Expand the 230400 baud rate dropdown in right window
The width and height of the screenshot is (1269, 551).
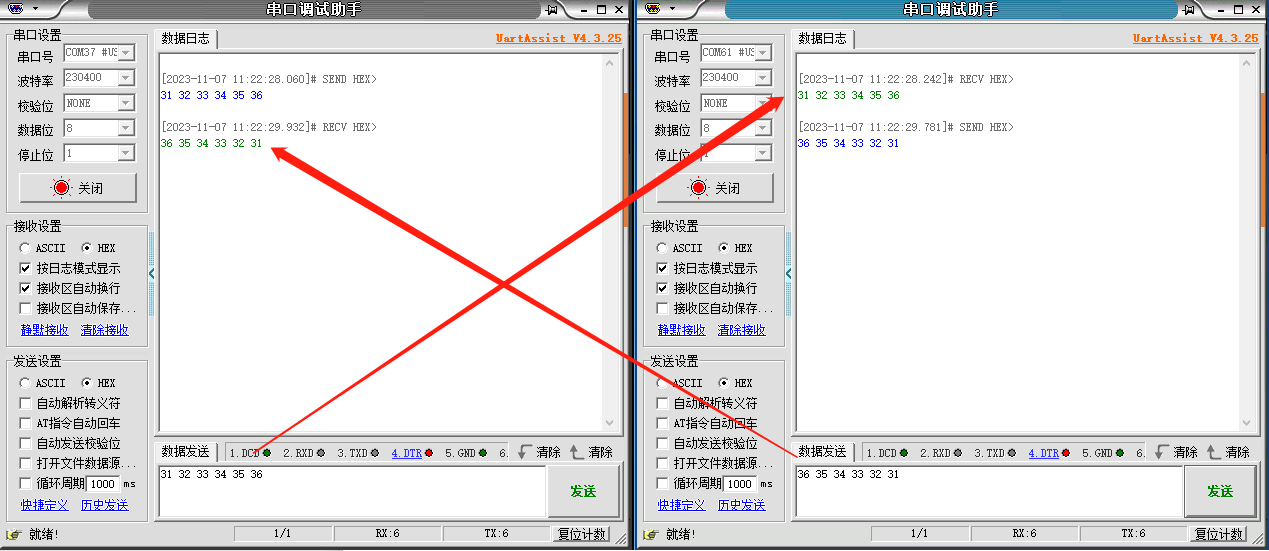click(x=763, y=78)
